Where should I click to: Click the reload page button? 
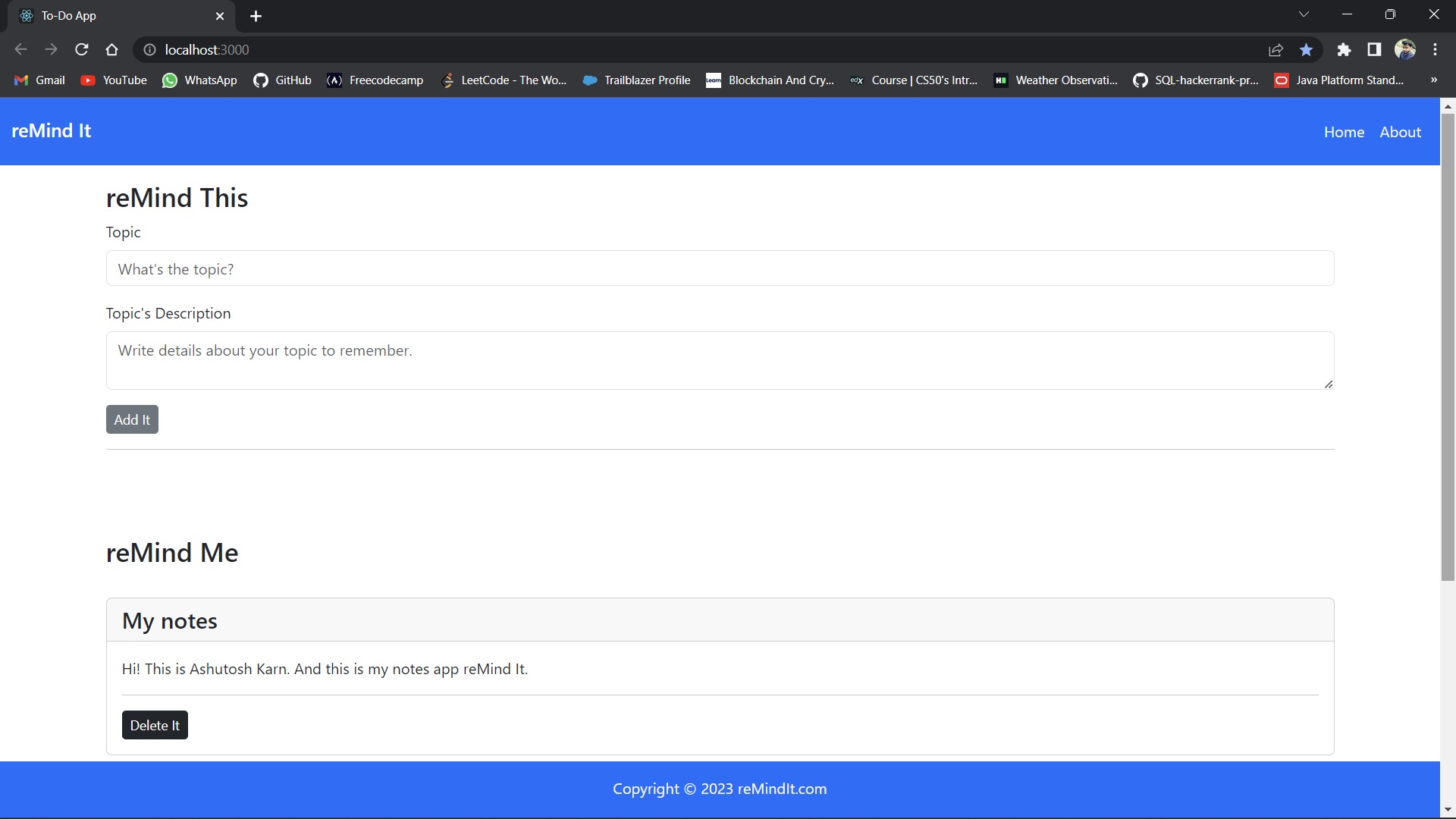click(x=84, y=50)
